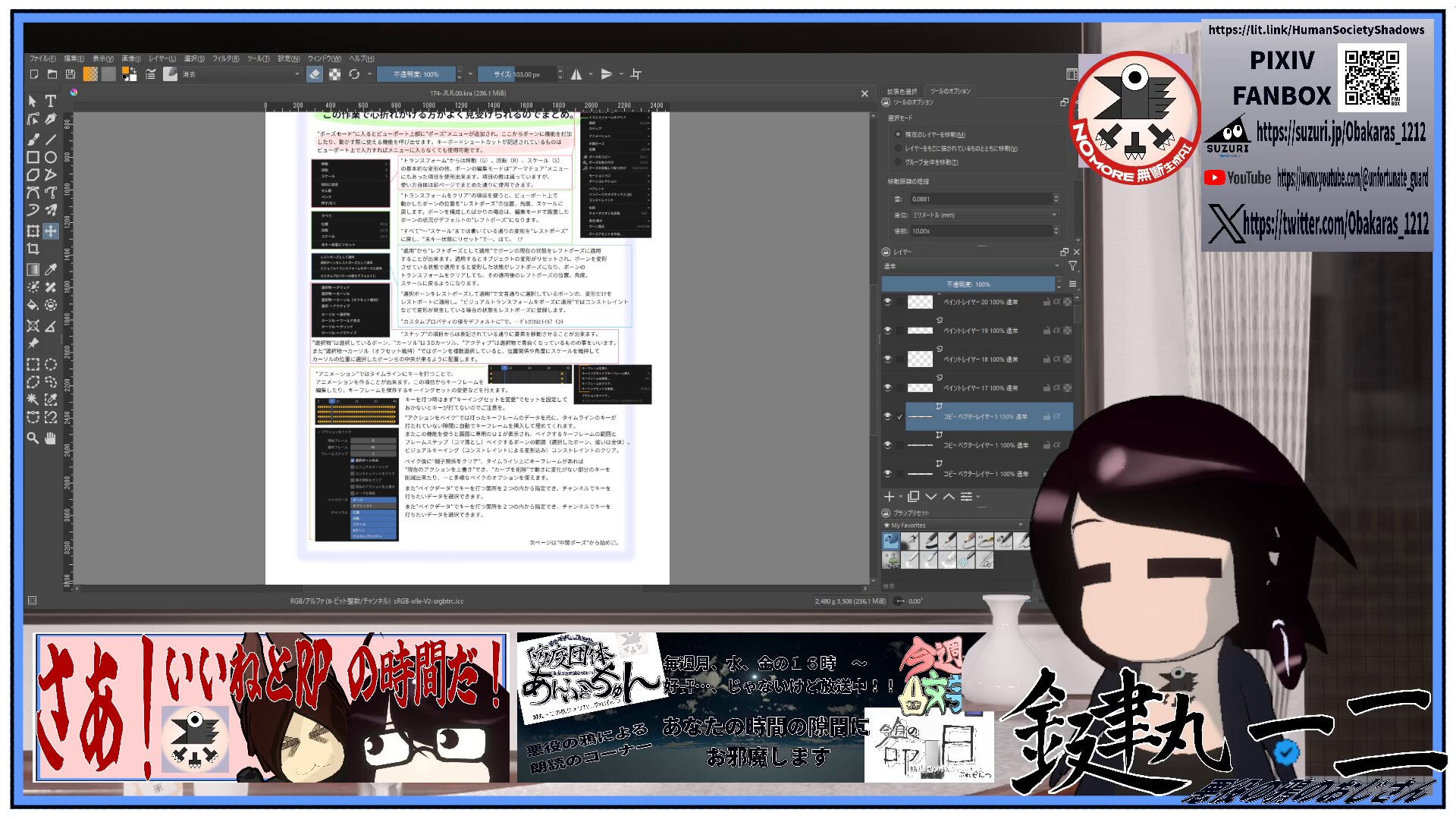Select グループ全体を移動 radio option
The width and height of the screenshot is (1456, 819).
pos(899,162)
